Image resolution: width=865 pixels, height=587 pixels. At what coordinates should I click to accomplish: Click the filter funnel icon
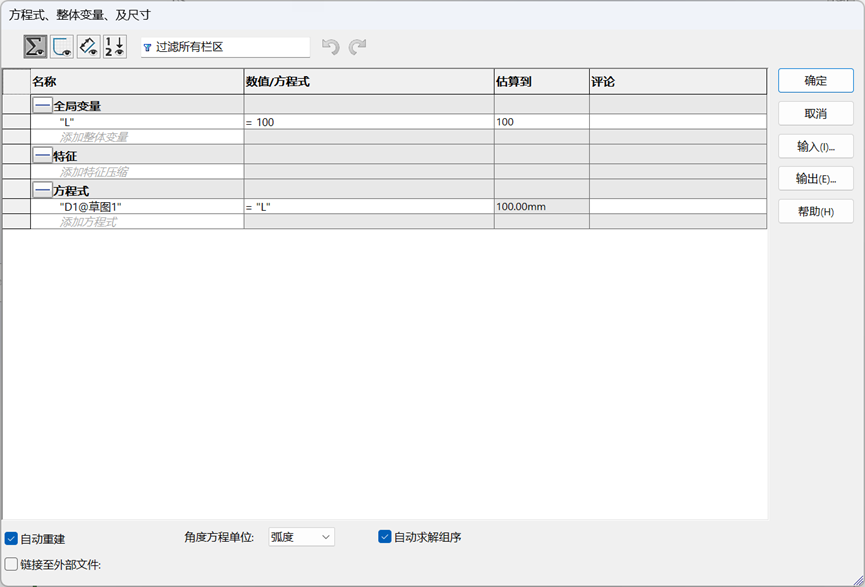coord(149,47)
